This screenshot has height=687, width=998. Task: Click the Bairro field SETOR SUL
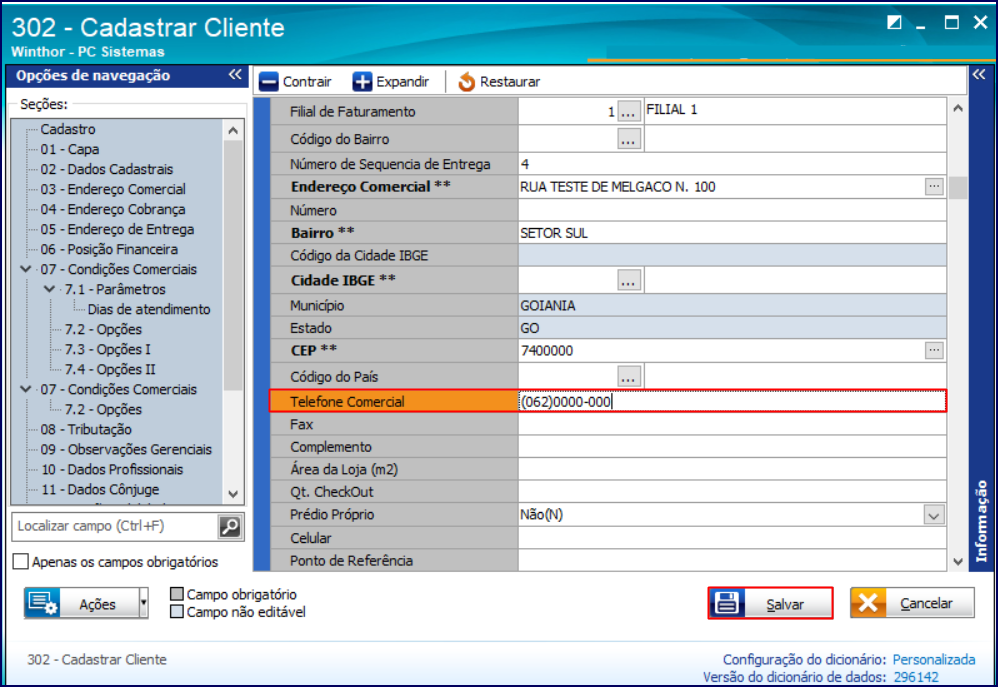point(732,233)
